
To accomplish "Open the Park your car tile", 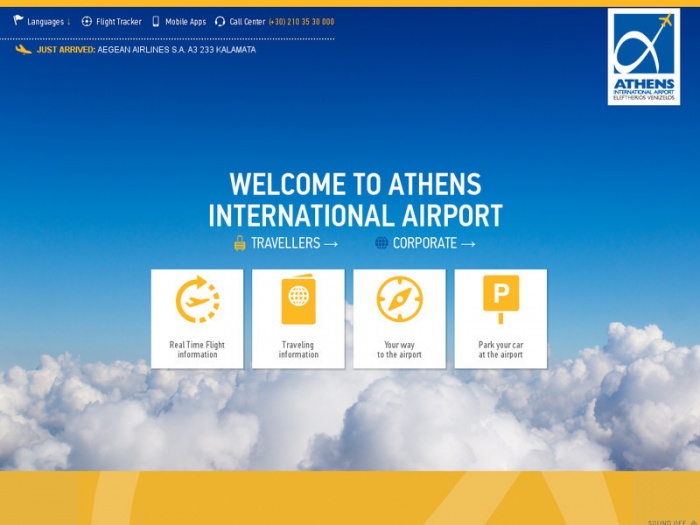I will 500,318.
